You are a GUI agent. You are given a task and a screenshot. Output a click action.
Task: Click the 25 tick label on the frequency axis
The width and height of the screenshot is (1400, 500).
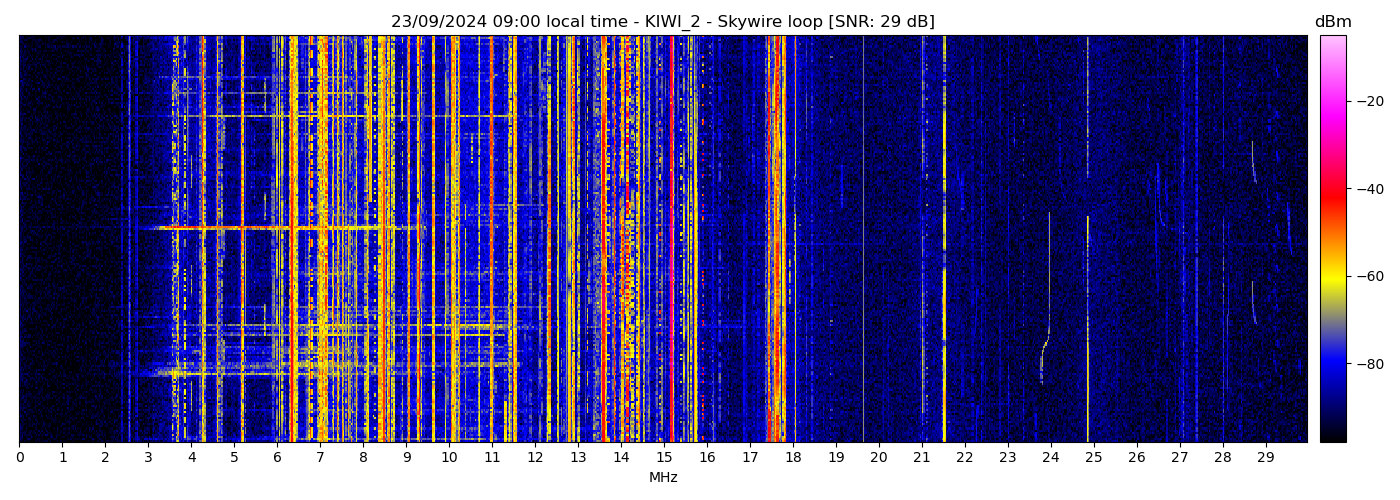click(x=1094, y=457)
